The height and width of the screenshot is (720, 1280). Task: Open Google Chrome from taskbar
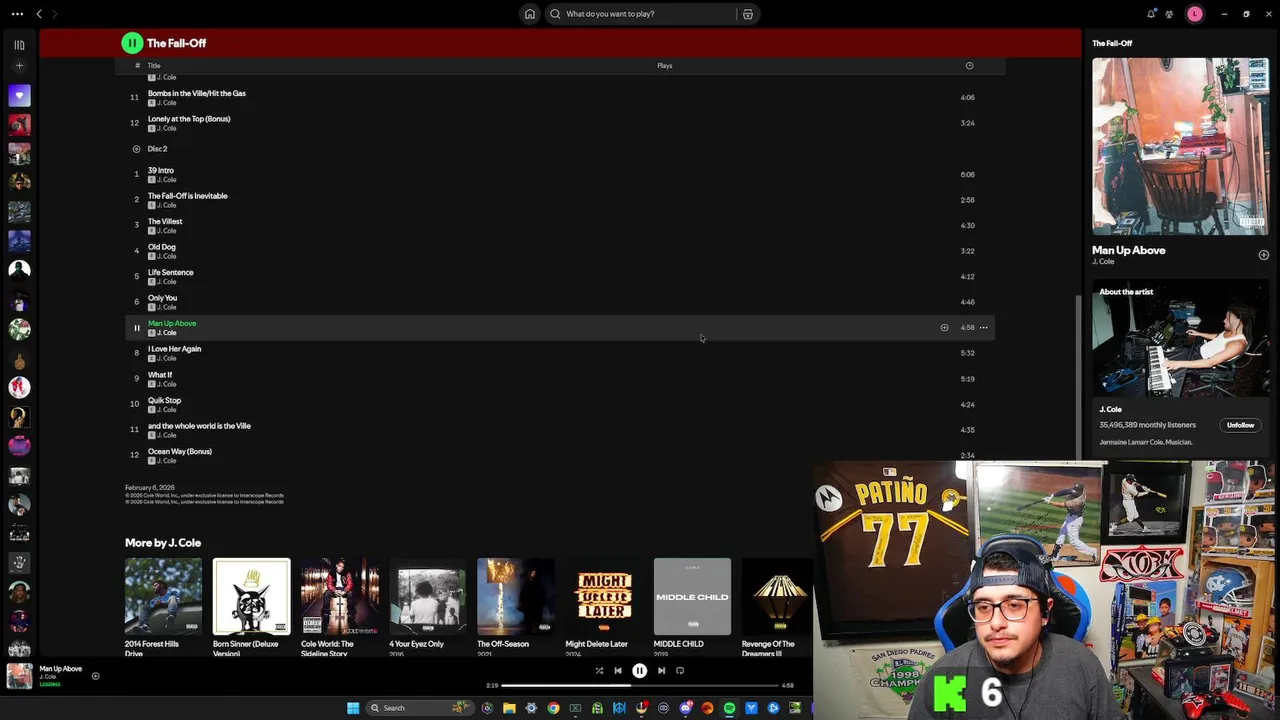(x=553, y=708)
